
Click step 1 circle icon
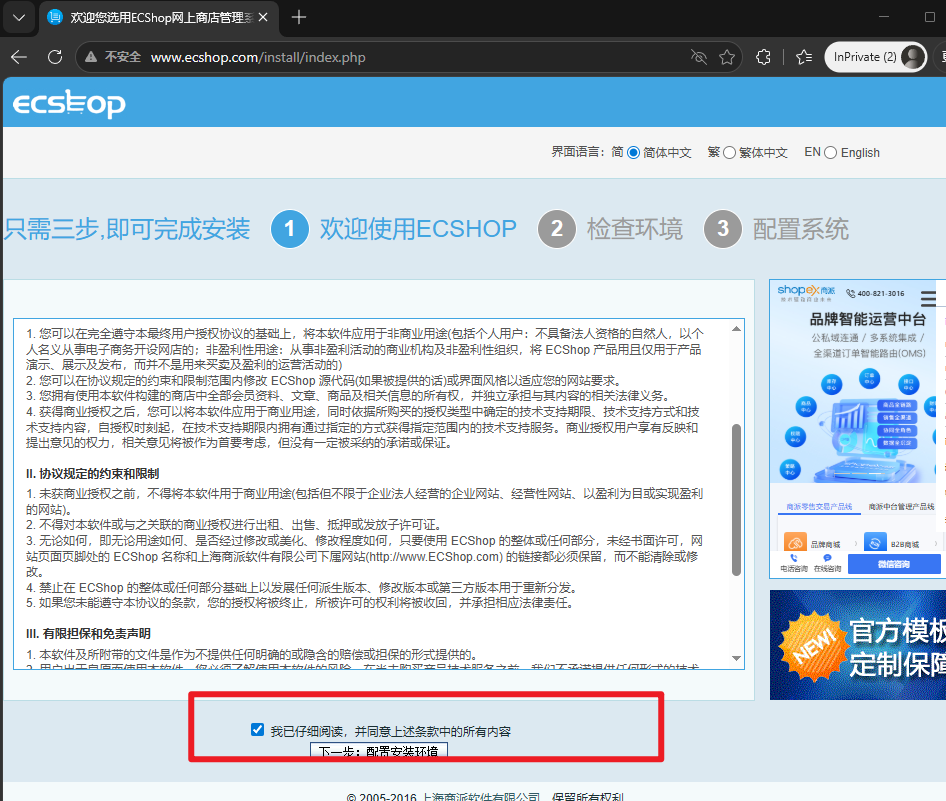(x=290, y=229)
